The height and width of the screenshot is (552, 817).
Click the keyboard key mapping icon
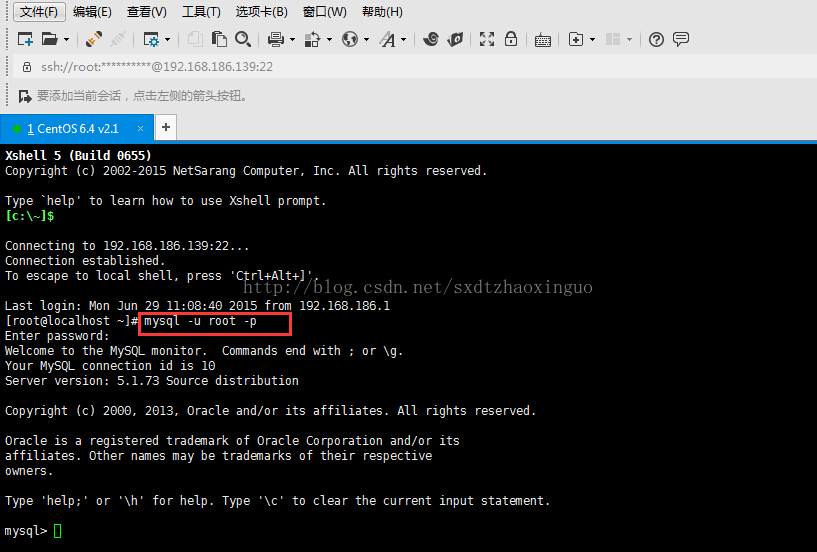[x=543, y=40]
